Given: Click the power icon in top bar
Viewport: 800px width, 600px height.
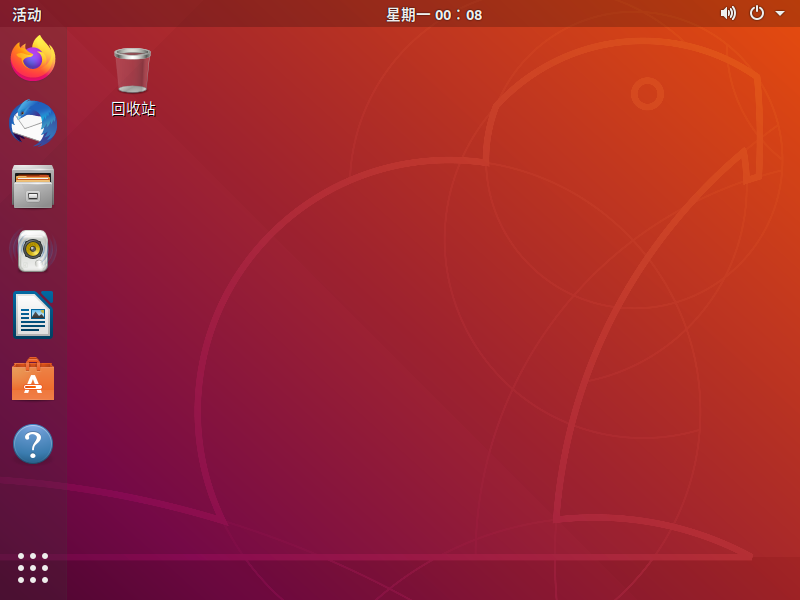Looking at the screenshot, I should 757,13.
